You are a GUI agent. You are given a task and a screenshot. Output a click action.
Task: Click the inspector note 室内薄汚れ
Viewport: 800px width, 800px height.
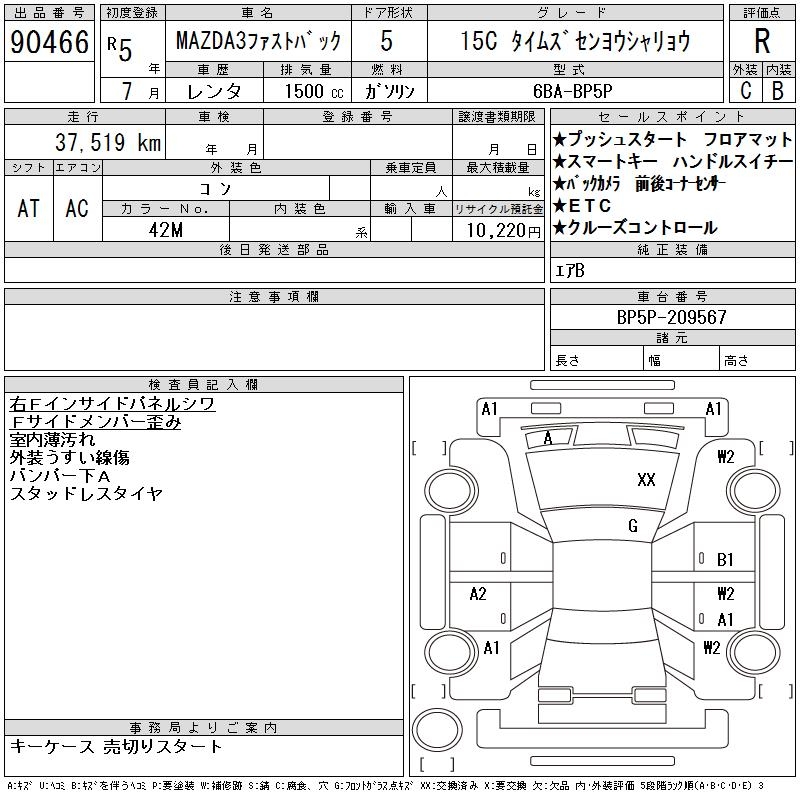tap(52, 439)
